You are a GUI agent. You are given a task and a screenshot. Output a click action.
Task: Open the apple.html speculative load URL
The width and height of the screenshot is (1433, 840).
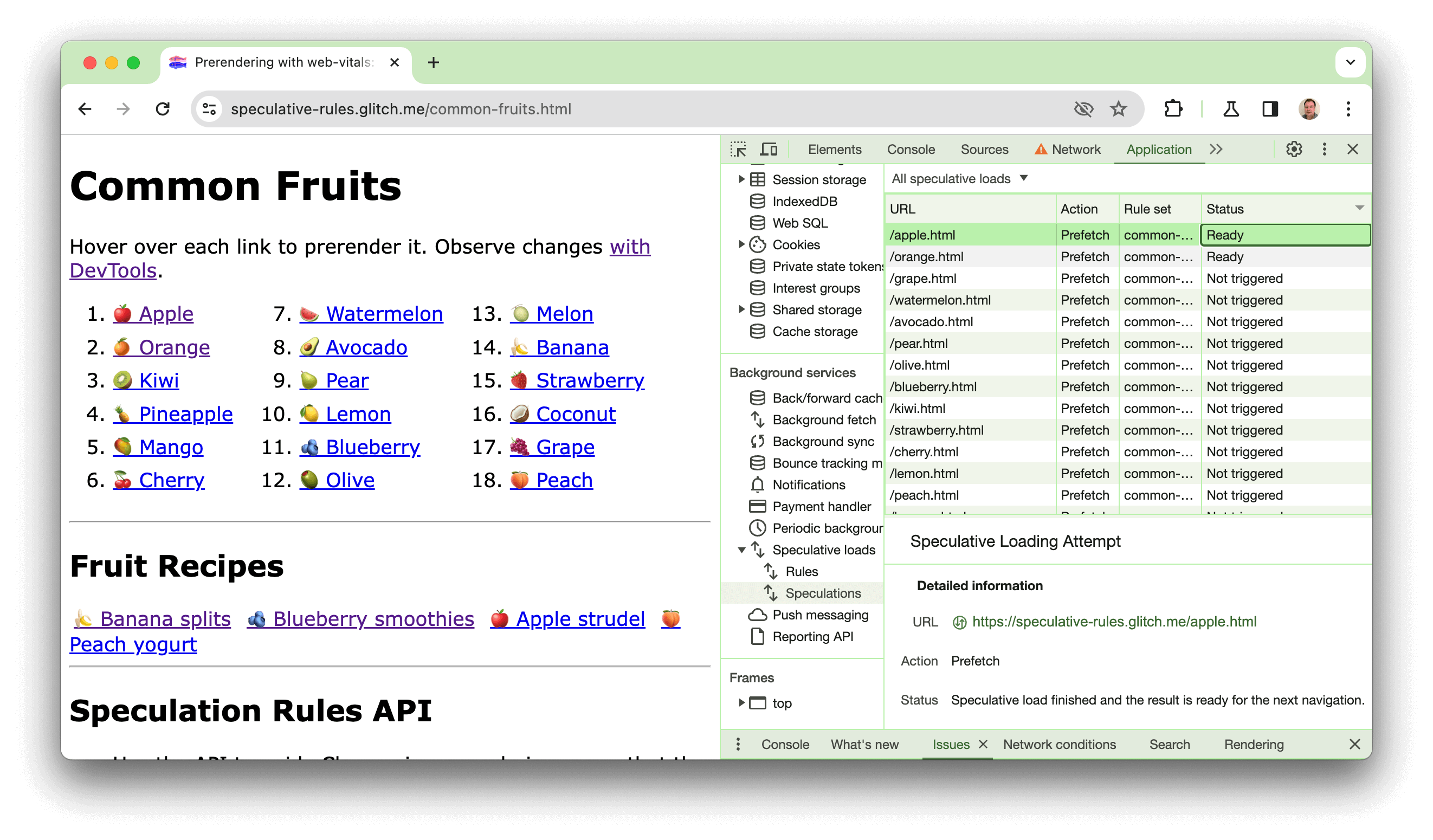(1113, 621)
